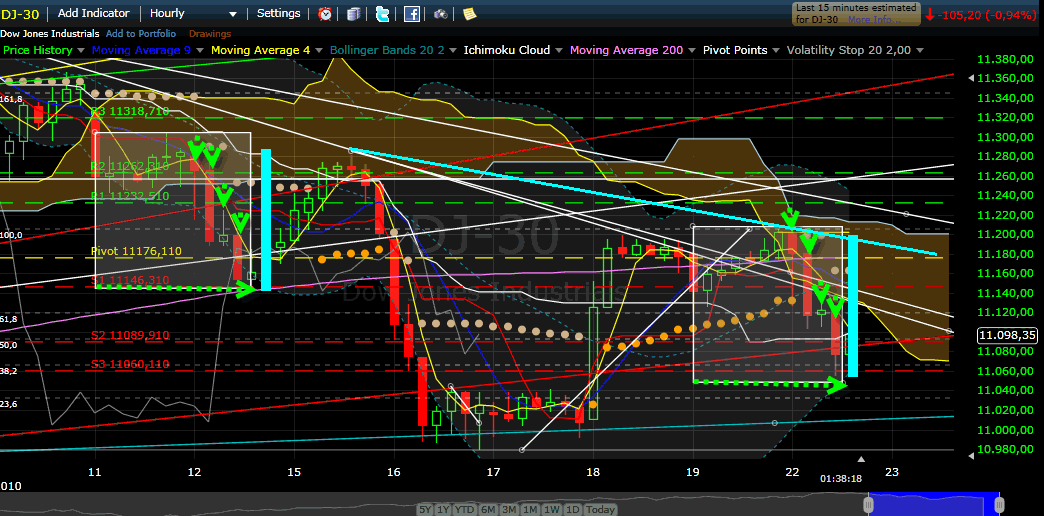The image size is (1044, 516).
Task: Click the current price label 11.098,35
Action: (1007, 336)
